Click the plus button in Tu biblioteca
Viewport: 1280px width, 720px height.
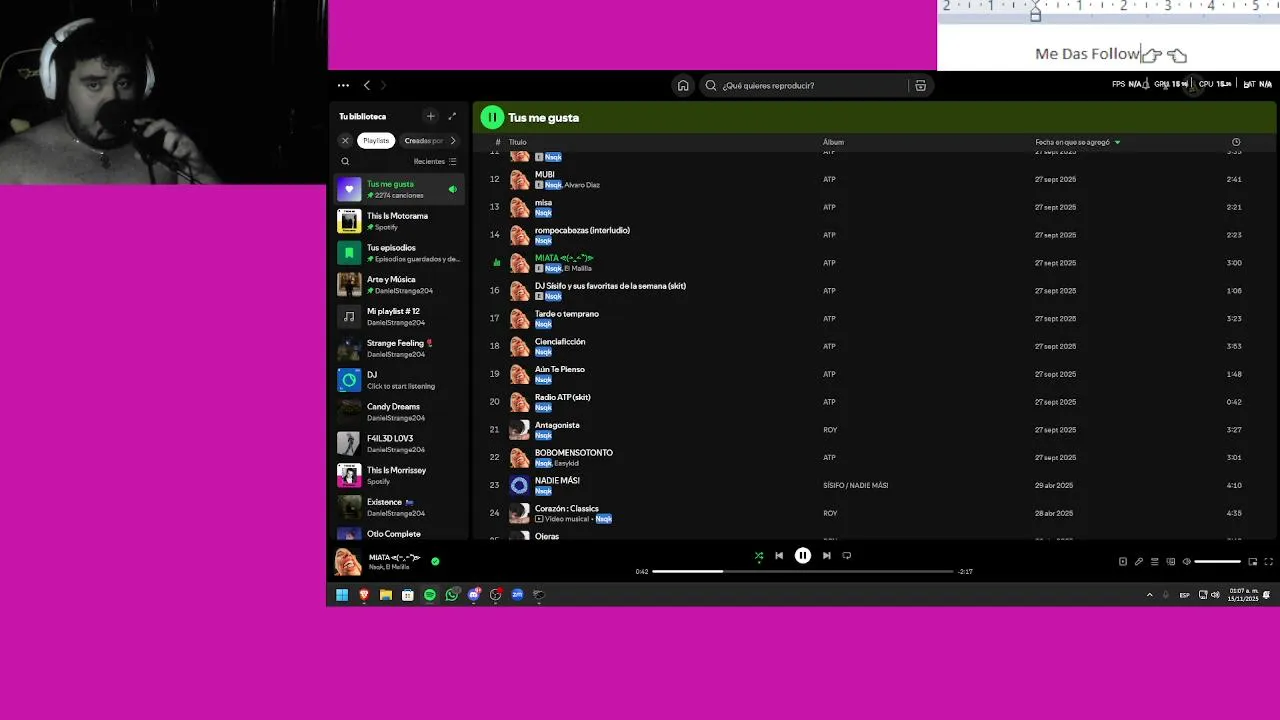click(430, 116)
